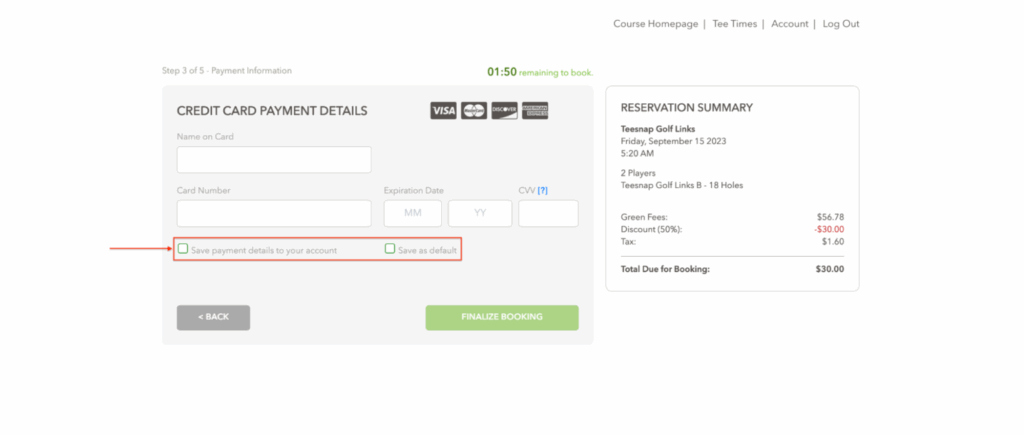The image size is (1024, 436).
Task: Open the CVV help [?] link
Action: pos(543,190)
